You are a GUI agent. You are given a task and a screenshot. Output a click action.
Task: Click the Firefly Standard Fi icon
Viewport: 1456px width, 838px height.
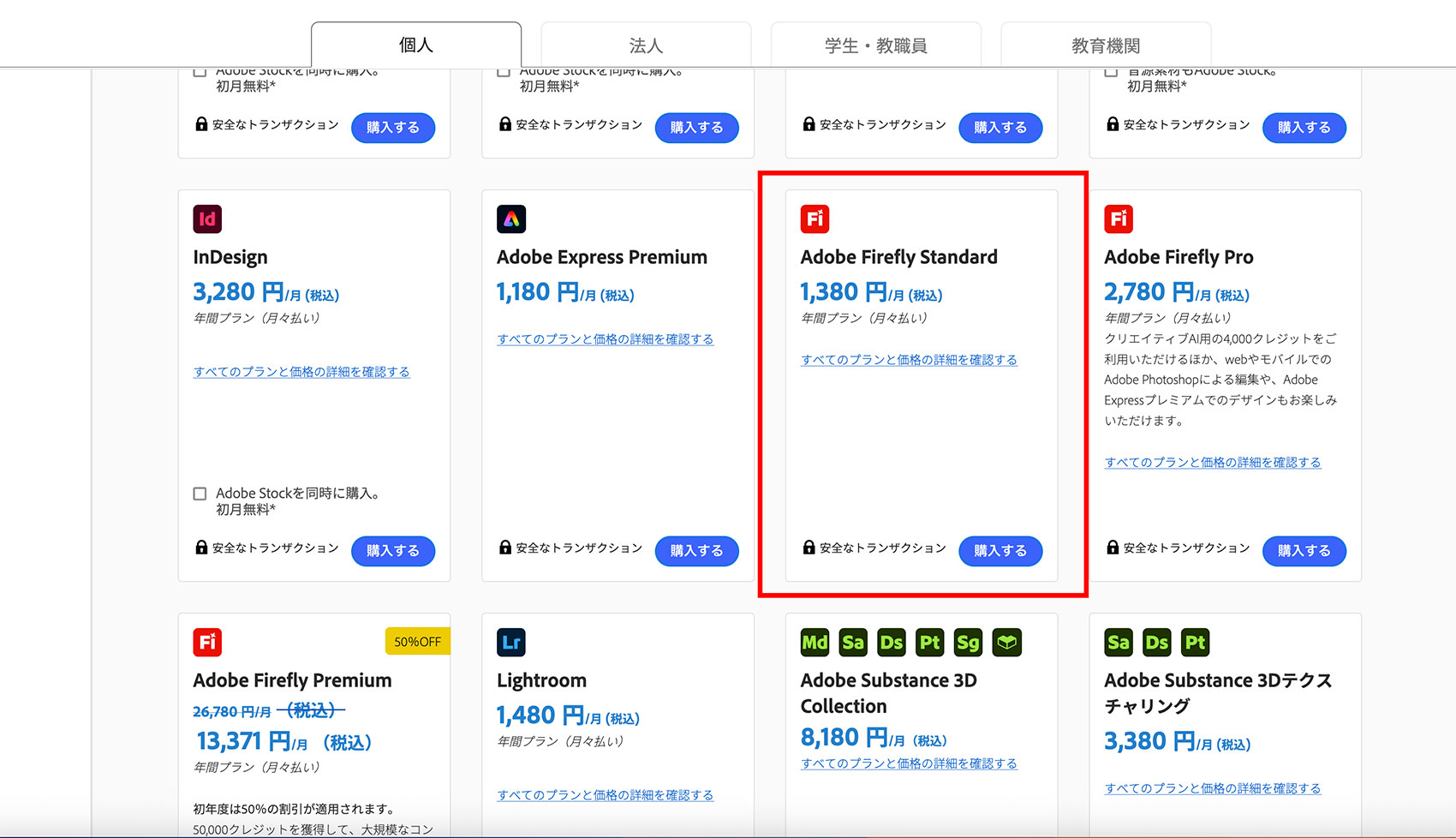click(815, 219)
